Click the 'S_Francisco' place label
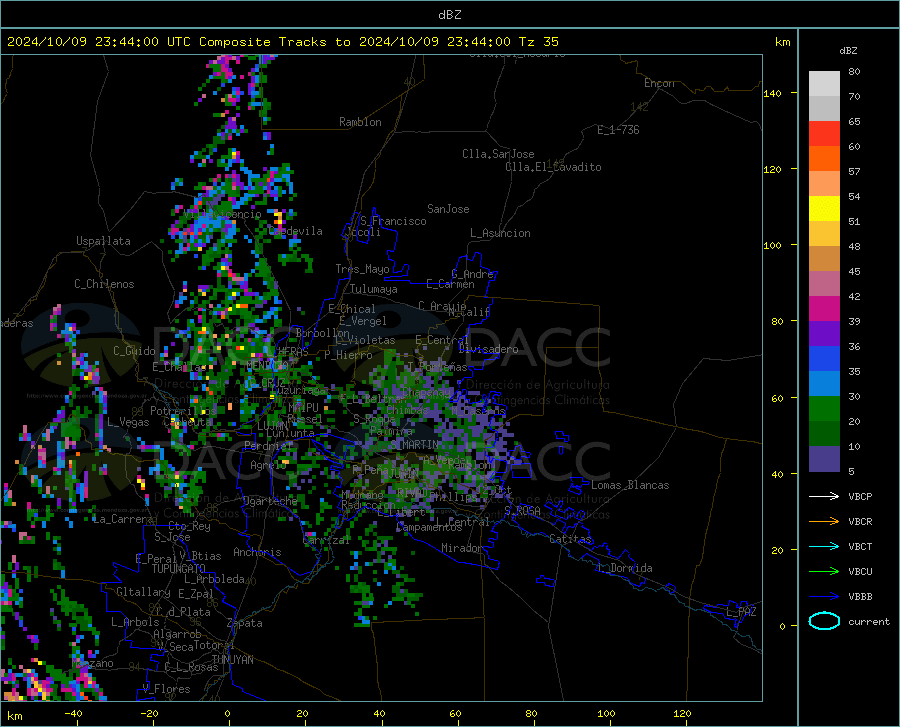This screenshot has width=900, height=727. pos(393,221)
